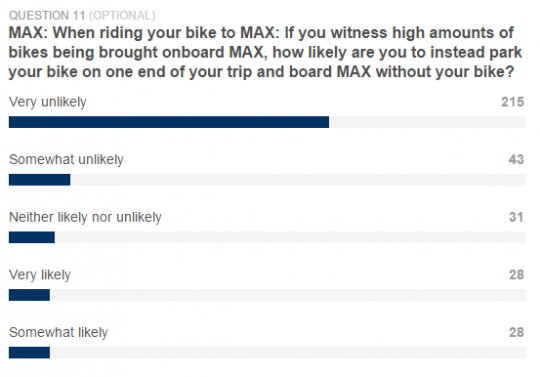The image size is (540, 377).
Task: Click the 28 count beside 'Very likely'
Action: tap(516, 274)
